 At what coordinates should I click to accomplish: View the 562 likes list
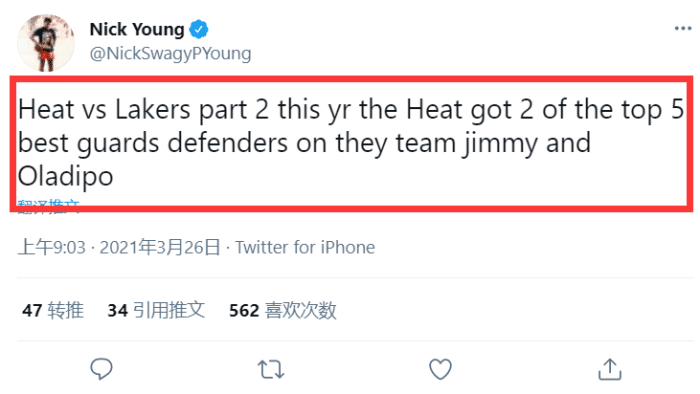tap(283, 310)
